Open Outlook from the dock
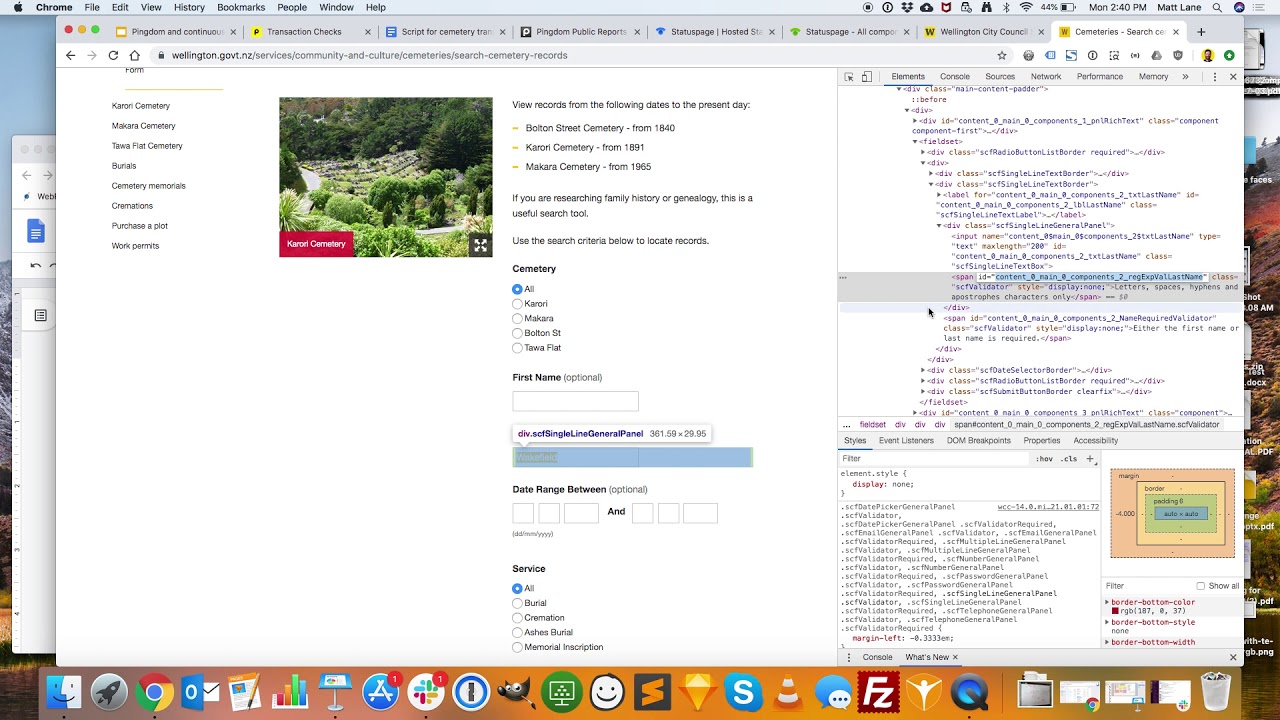Viewport: 1280px width, 720px height. 200,692
